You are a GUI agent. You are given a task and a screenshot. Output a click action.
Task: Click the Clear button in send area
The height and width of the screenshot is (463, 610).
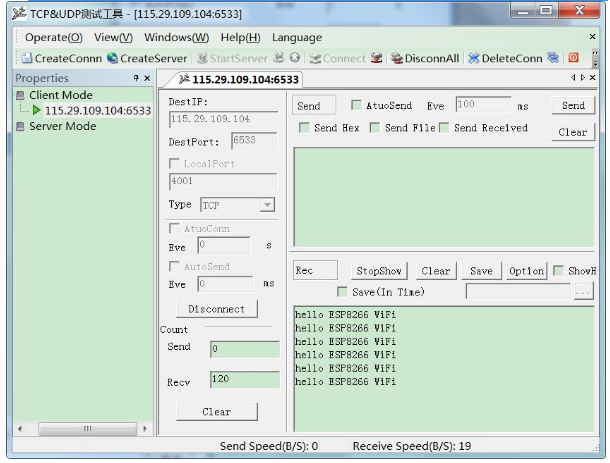573,132
